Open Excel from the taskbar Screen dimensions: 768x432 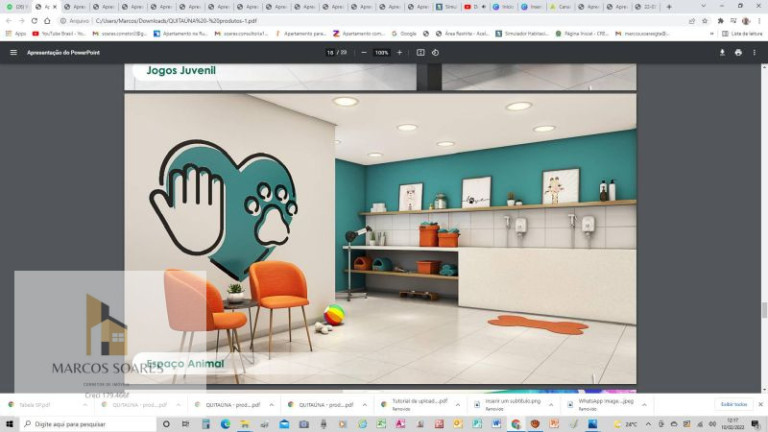coord(381,424)
